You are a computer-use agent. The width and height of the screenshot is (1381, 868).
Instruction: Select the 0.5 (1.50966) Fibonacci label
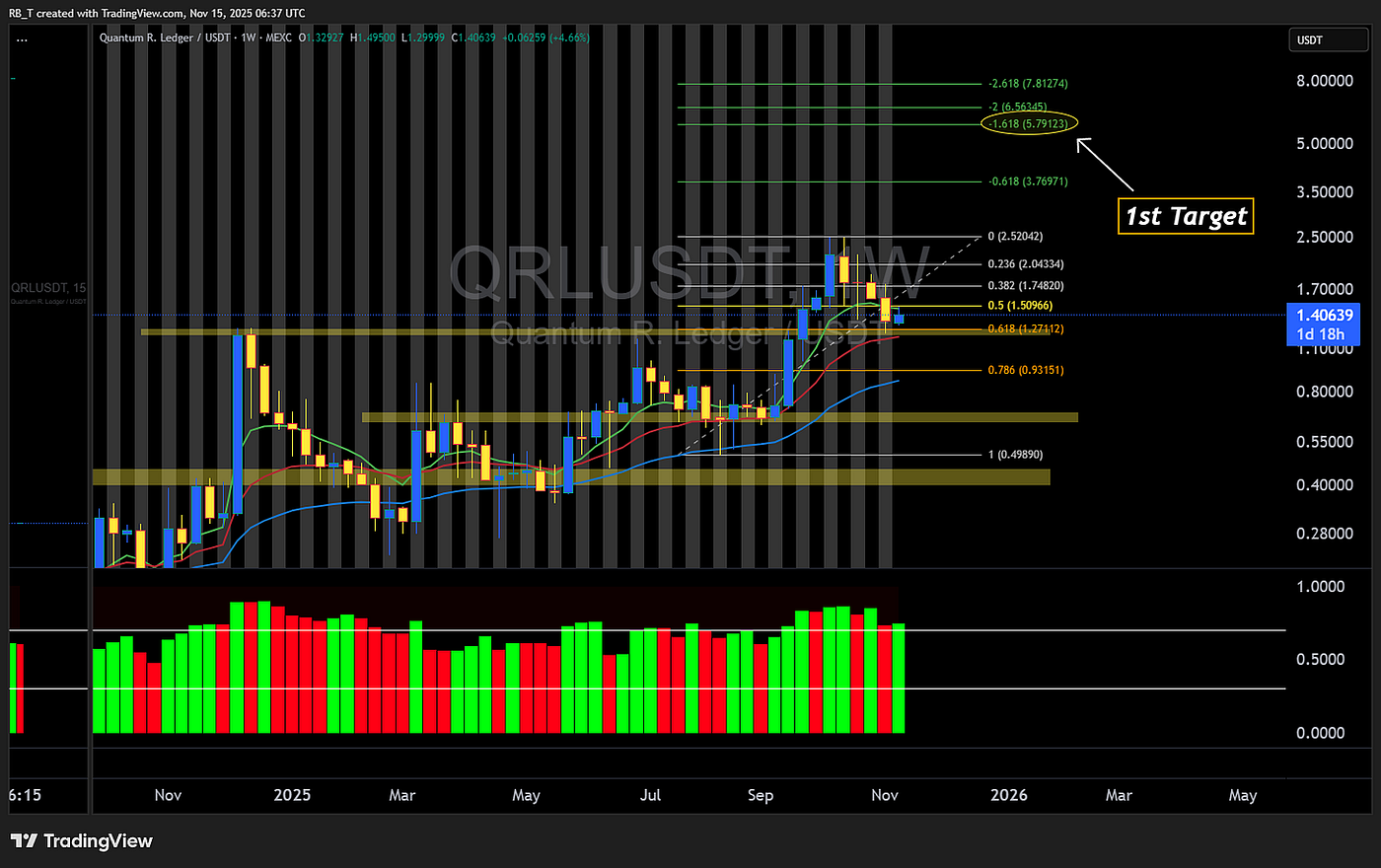pyautogui.click(x=1020, y=306)
